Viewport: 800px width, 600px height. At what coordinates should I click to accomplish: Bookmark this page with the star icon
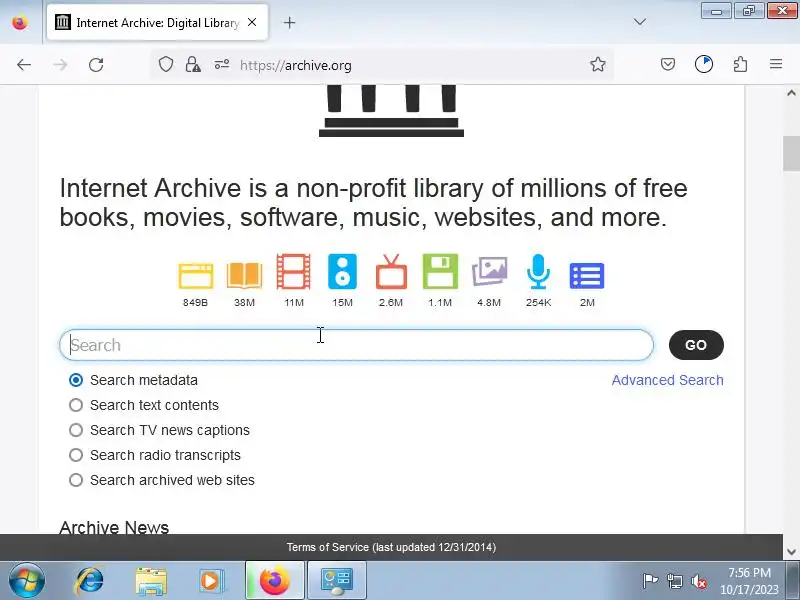coord(597,65)
